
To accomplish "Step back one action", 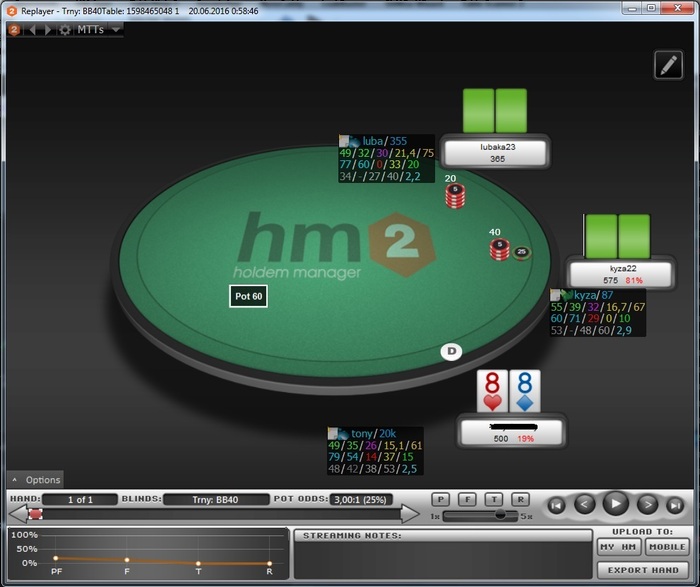I will click(x=584, y=504).
